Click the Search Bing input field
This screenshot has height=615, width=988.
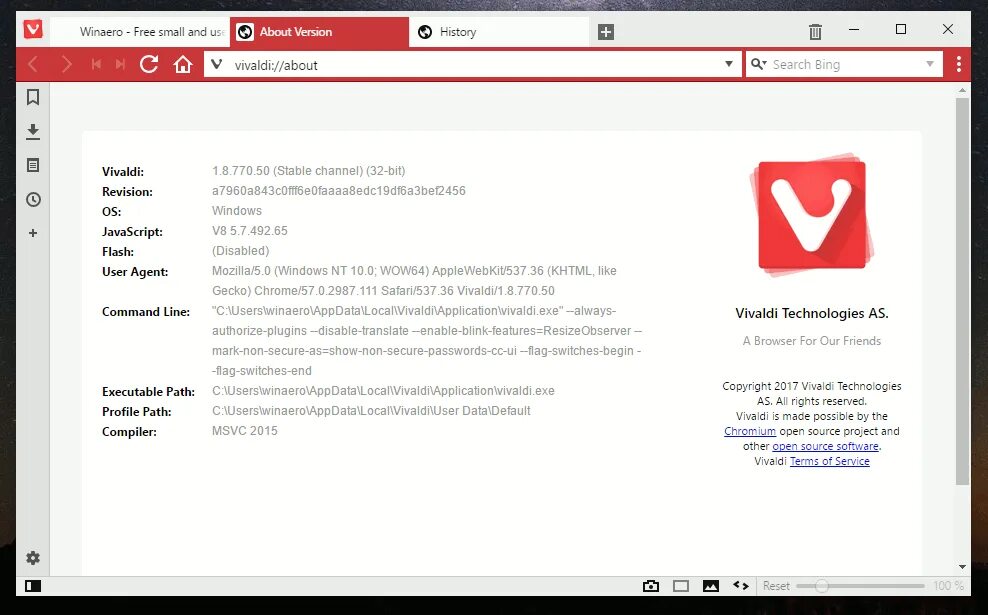pyautogui.click(x=846, y=64)
